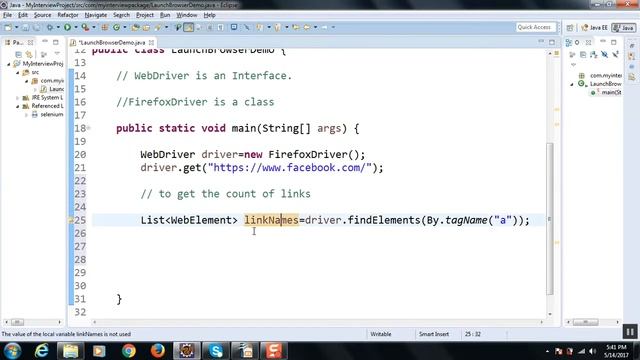Toggle Show Whitespace Characters toolbar icon
Viewport: 640px width, 360px height.
click(220, 27)
